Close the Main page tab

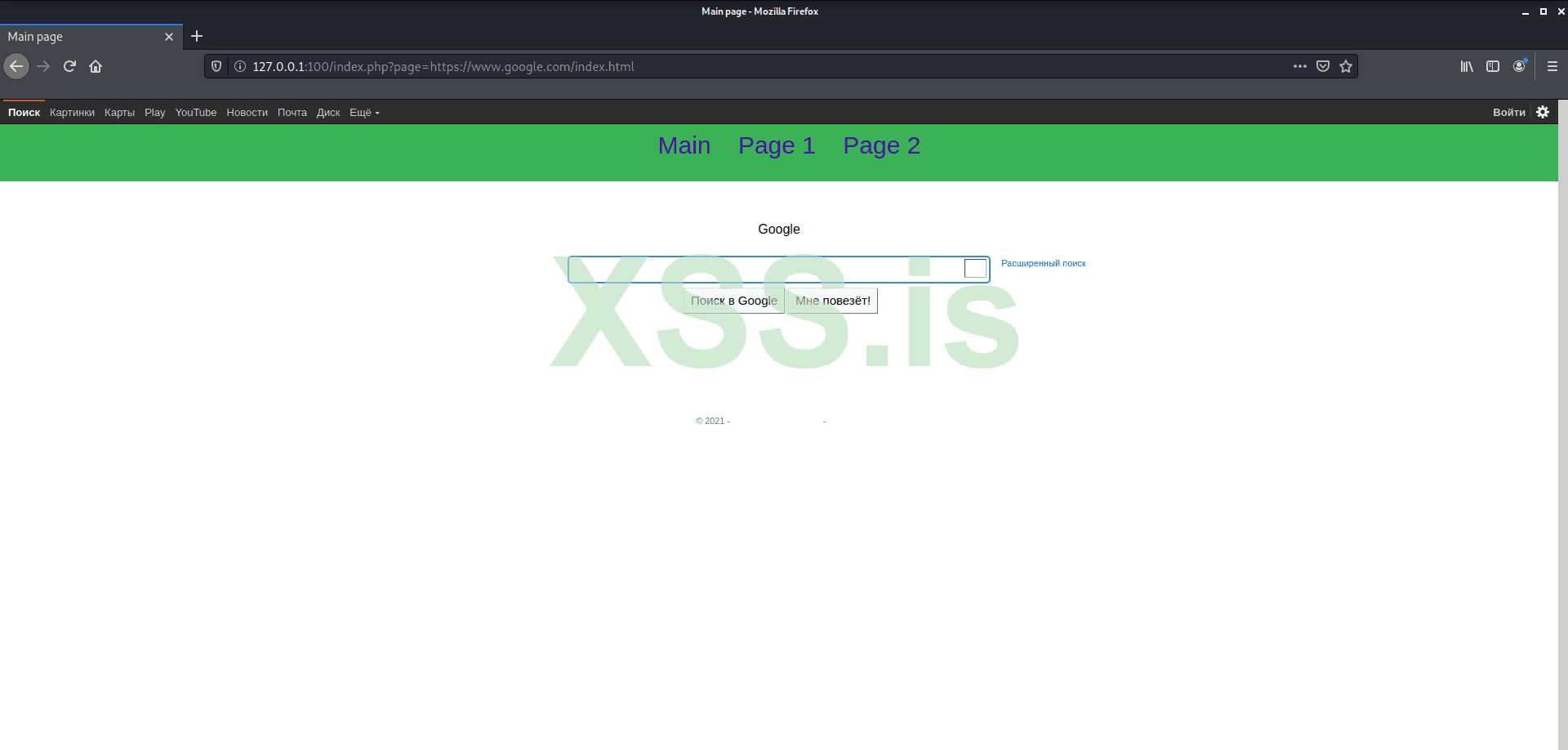point(169,37)
